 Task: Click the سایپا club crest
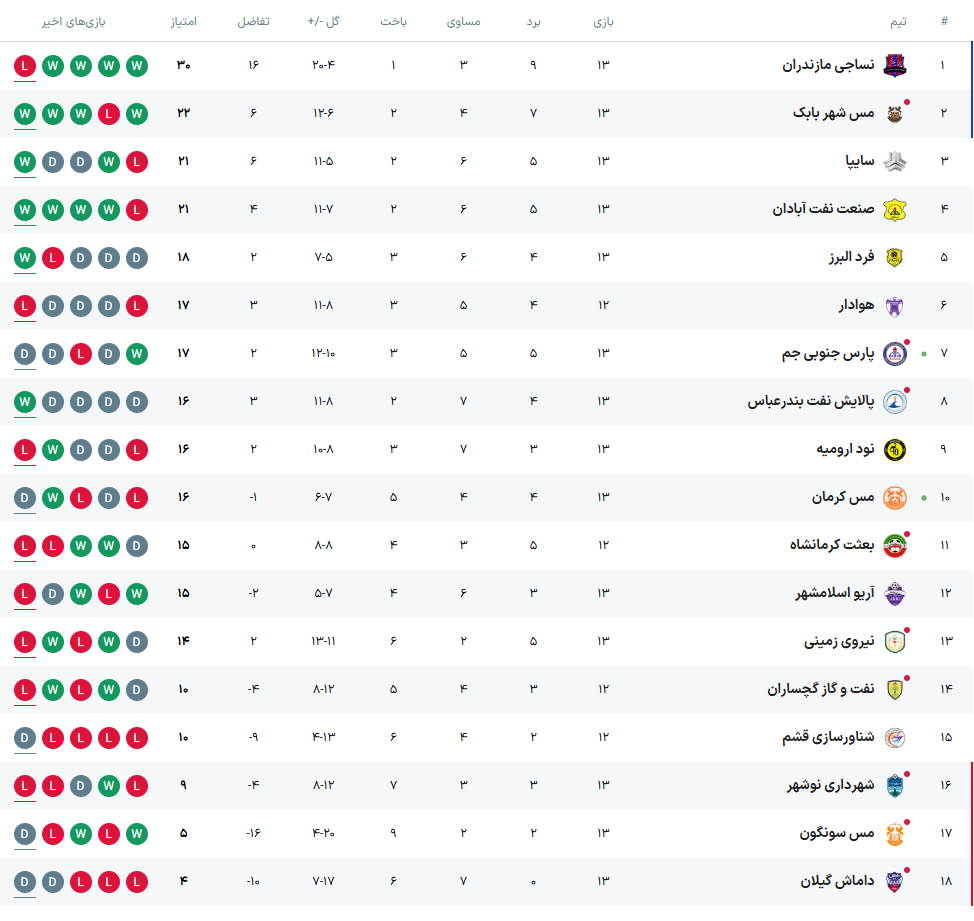[895, 161]
